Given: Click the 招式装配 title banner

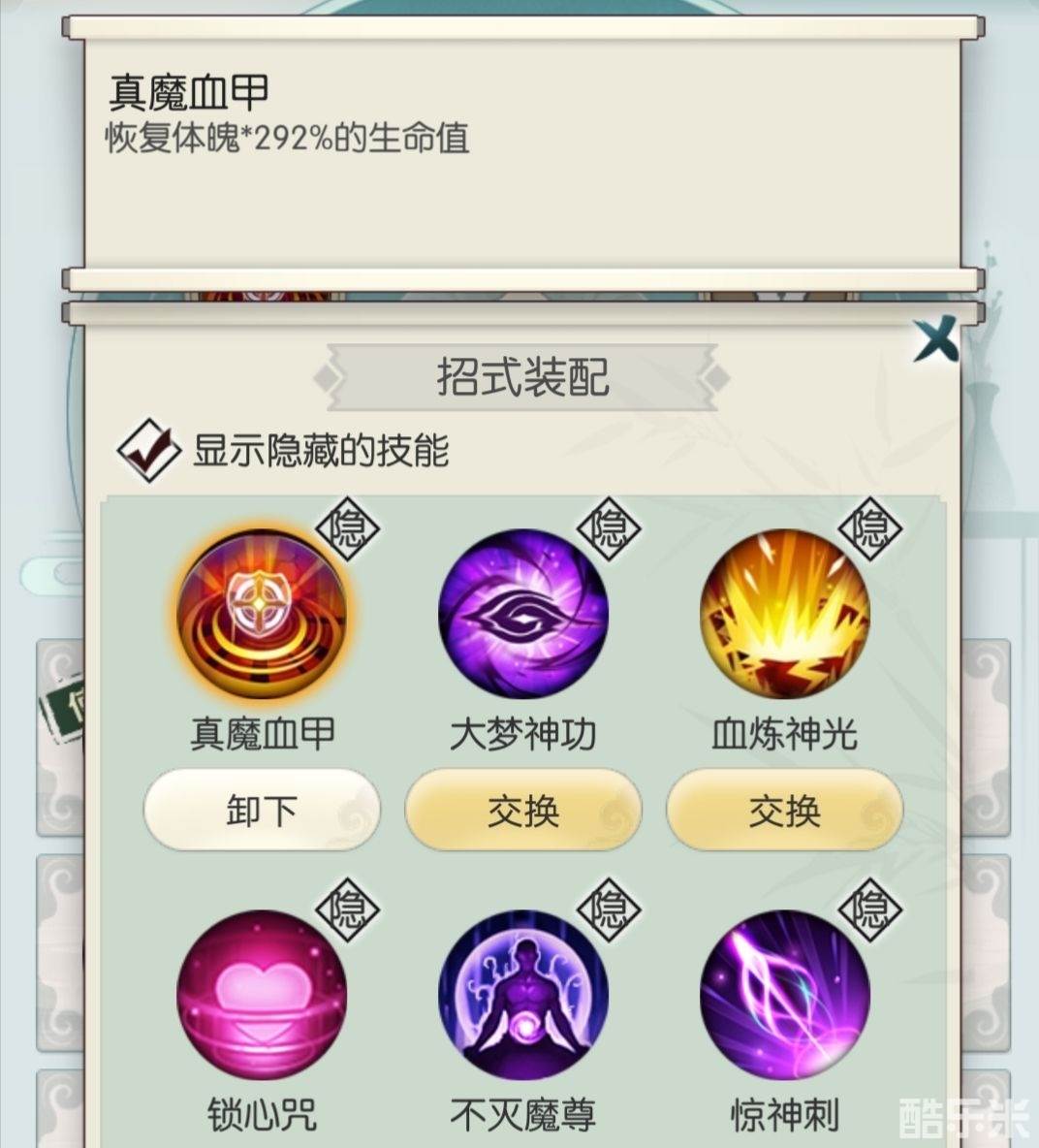Looking at the screenshot, I should [521, 377].
